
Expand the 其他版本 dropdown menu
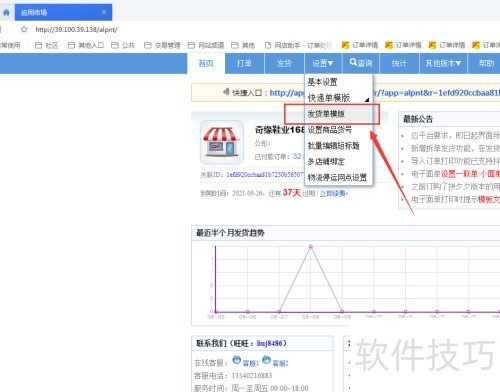point(443,63)
